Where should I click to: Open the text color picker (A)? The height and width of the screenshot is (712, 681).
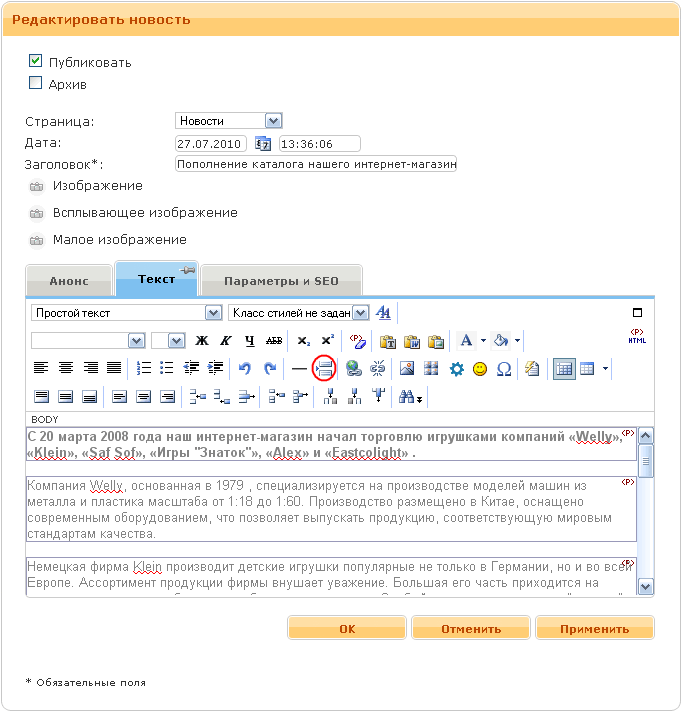[x=466, y=341]
